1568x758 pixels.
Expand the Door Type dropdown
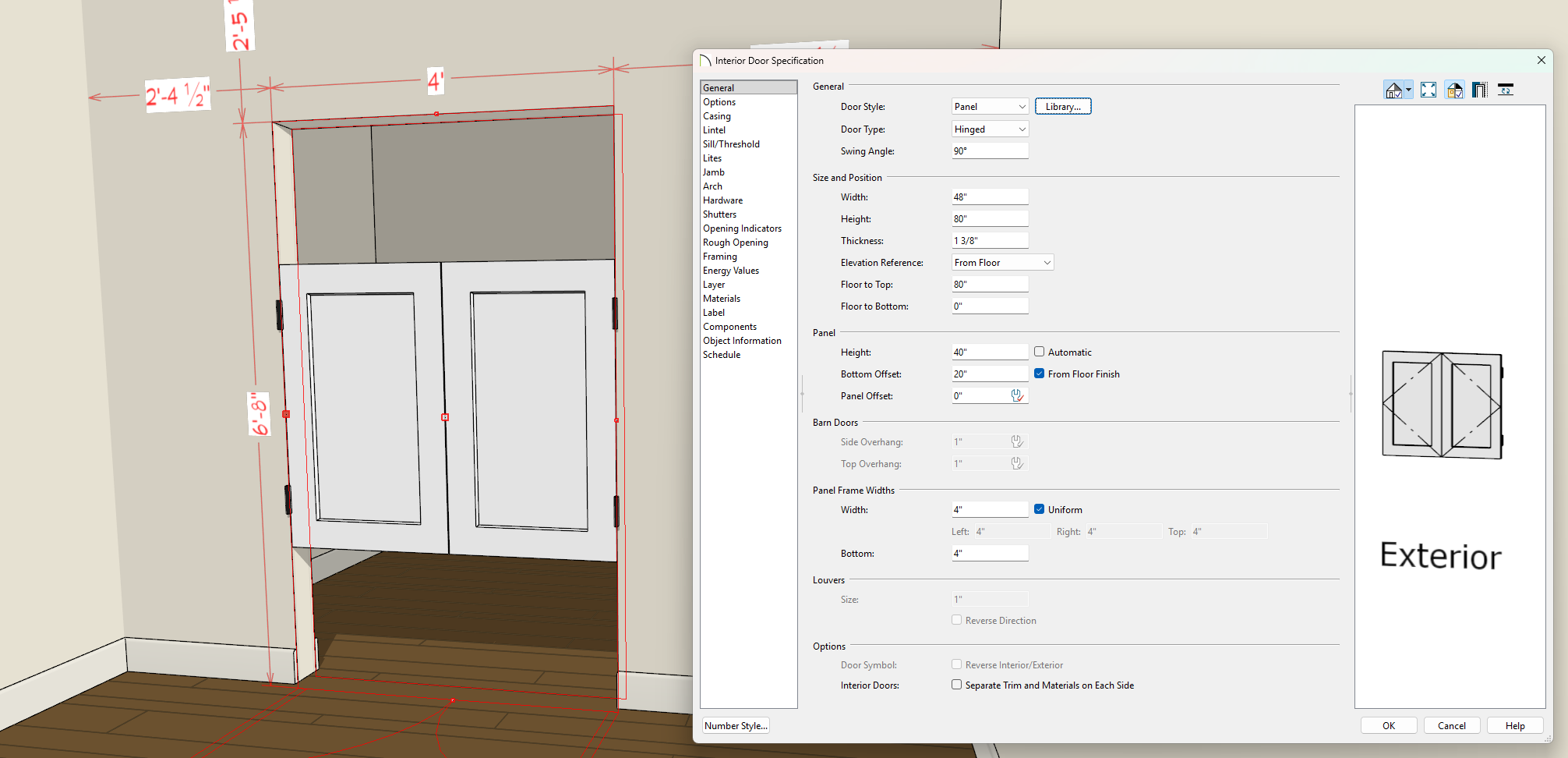tap(990, 129)
